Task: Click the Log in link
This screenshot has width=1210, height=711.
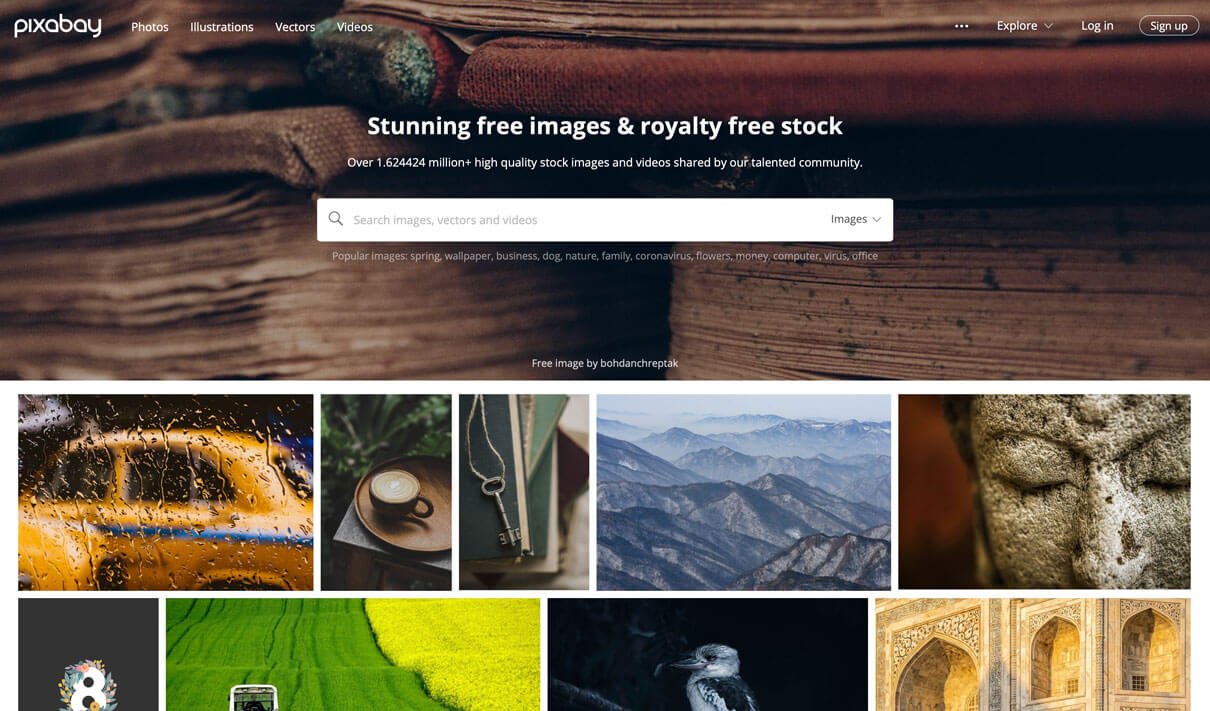Action: pyautogui.click(x=1097, y=26)
